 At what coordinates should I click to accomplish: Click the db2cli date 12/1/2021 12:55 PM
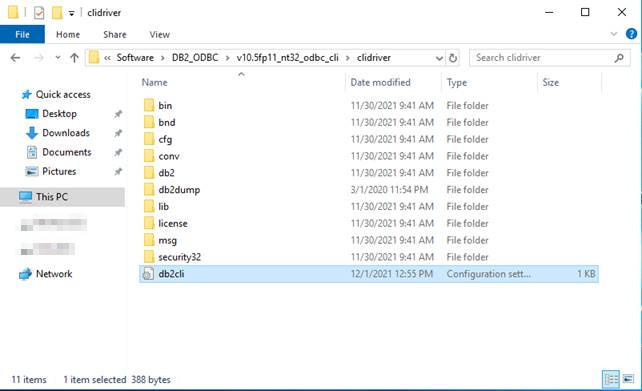click(x=391, y=274)
